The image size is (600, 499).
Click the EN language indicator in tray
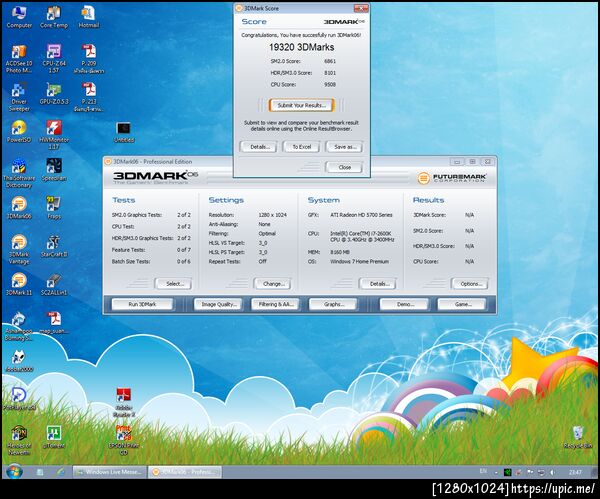tap(483, 471)
